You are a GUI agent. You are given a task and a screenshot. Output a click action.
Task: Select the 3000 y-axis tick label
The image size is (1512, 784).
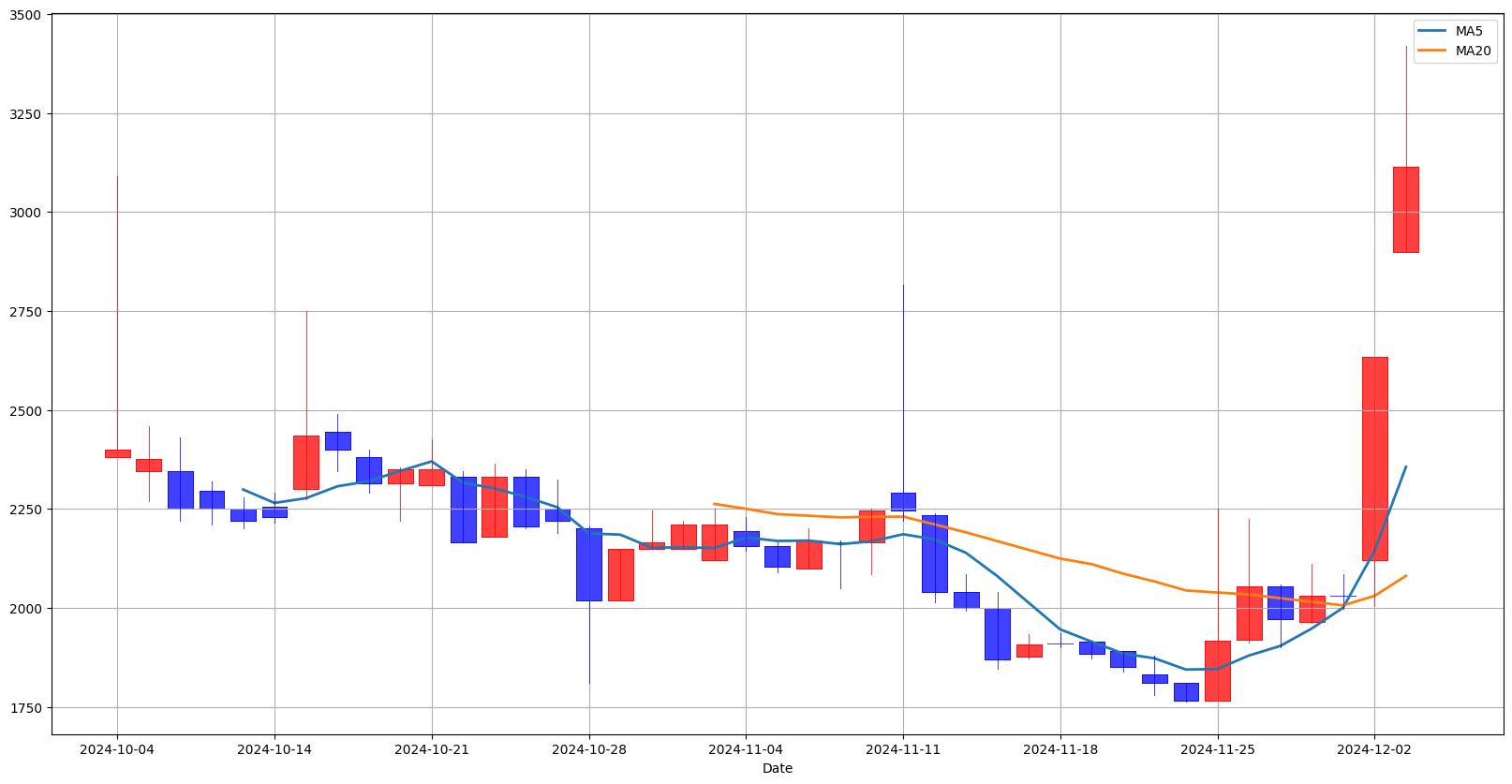pos(25,213)
